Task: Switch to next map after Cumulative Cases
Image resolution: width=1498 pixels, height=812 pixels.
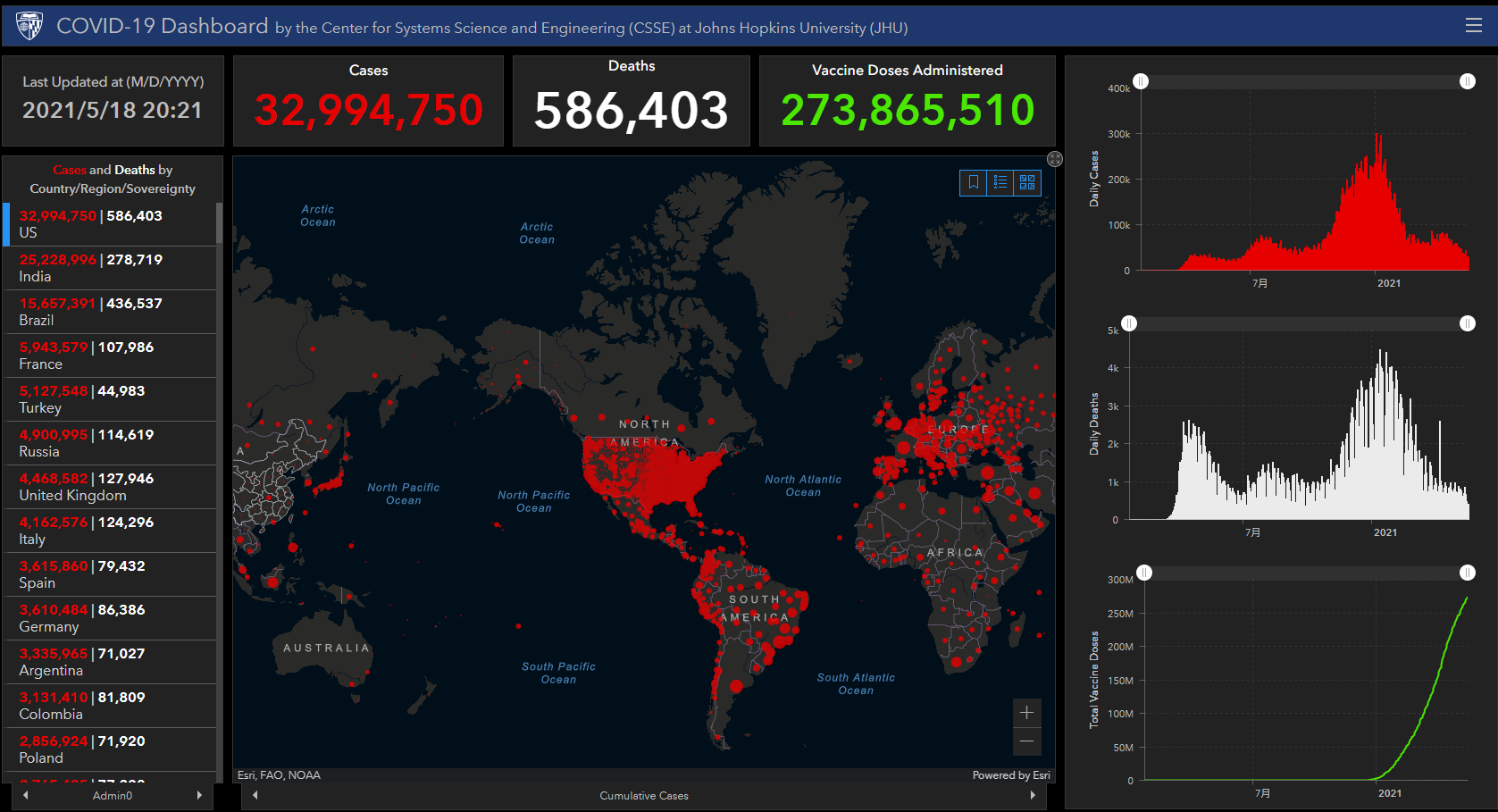Action: [1033, 795]
